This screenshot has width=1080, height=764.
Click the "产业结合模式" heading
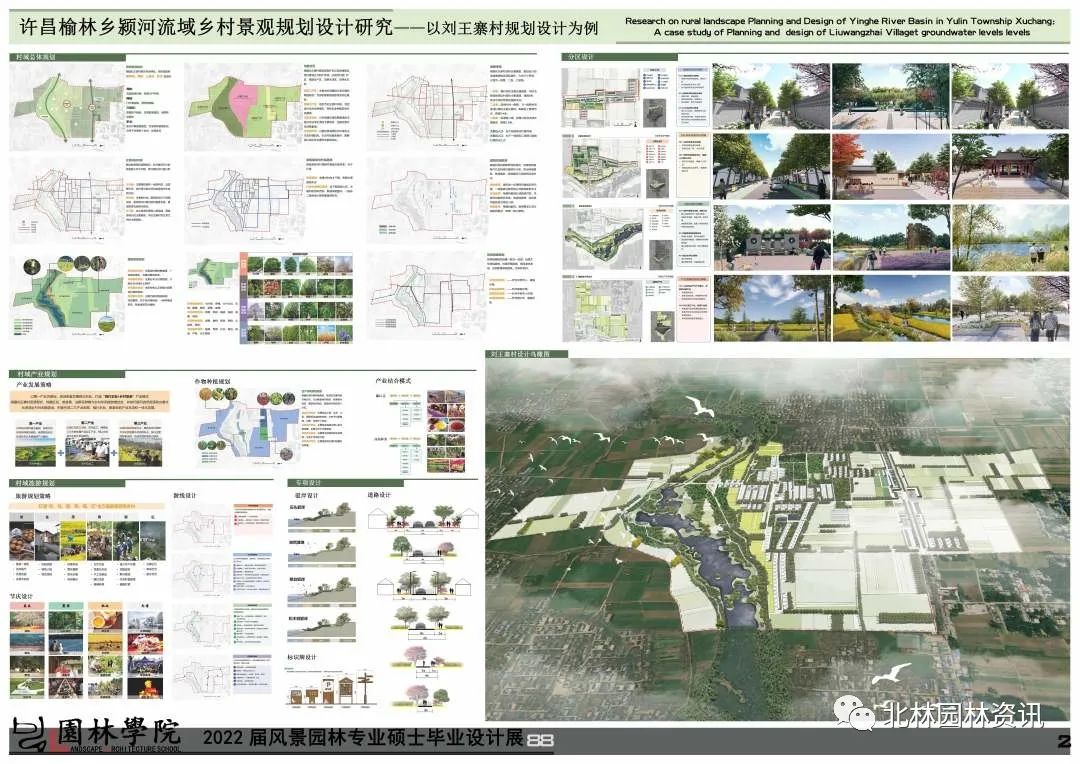(x=393, y=380)
